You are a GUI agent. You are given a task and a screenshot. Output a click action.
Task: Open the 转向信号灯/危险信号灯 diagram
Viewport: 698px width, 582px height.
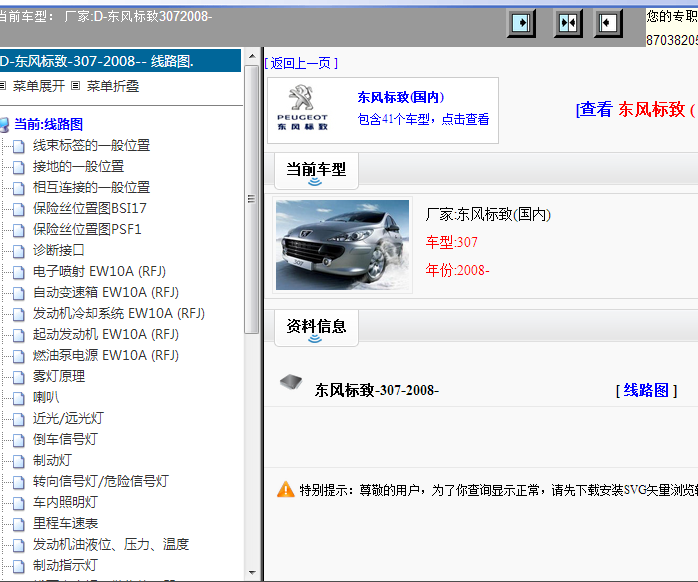click(101, 481)
